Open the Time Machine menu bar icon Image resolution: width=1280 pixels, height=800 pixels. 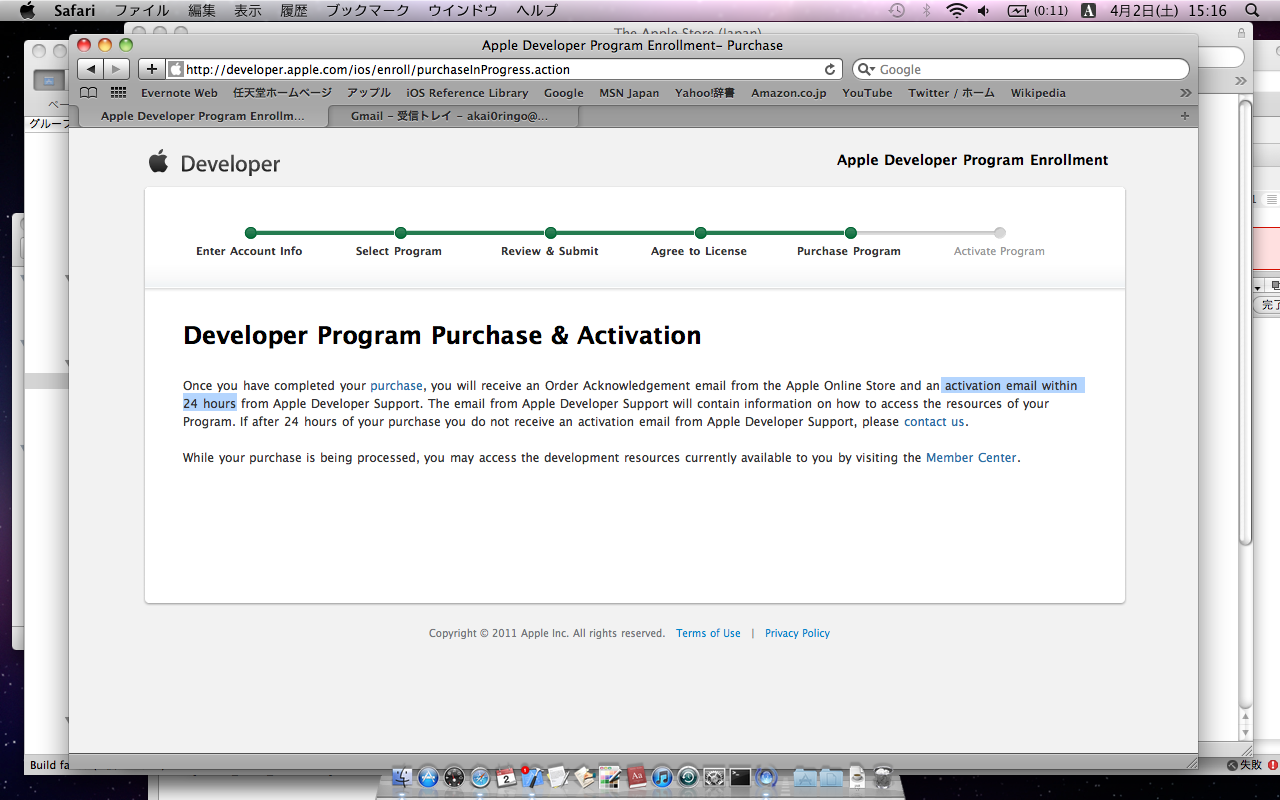pyautogui.click(x=897, y=10)
